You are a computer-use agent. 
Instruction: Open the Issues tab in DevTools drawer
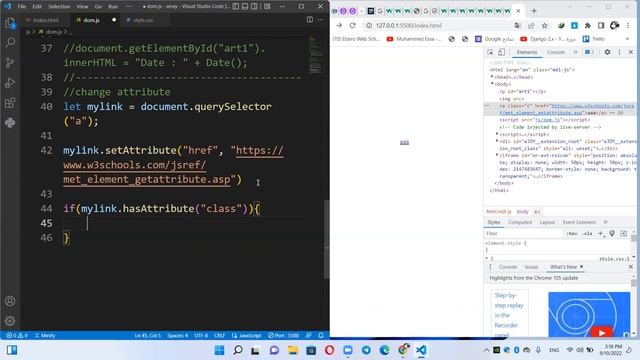tap(531, 267)
